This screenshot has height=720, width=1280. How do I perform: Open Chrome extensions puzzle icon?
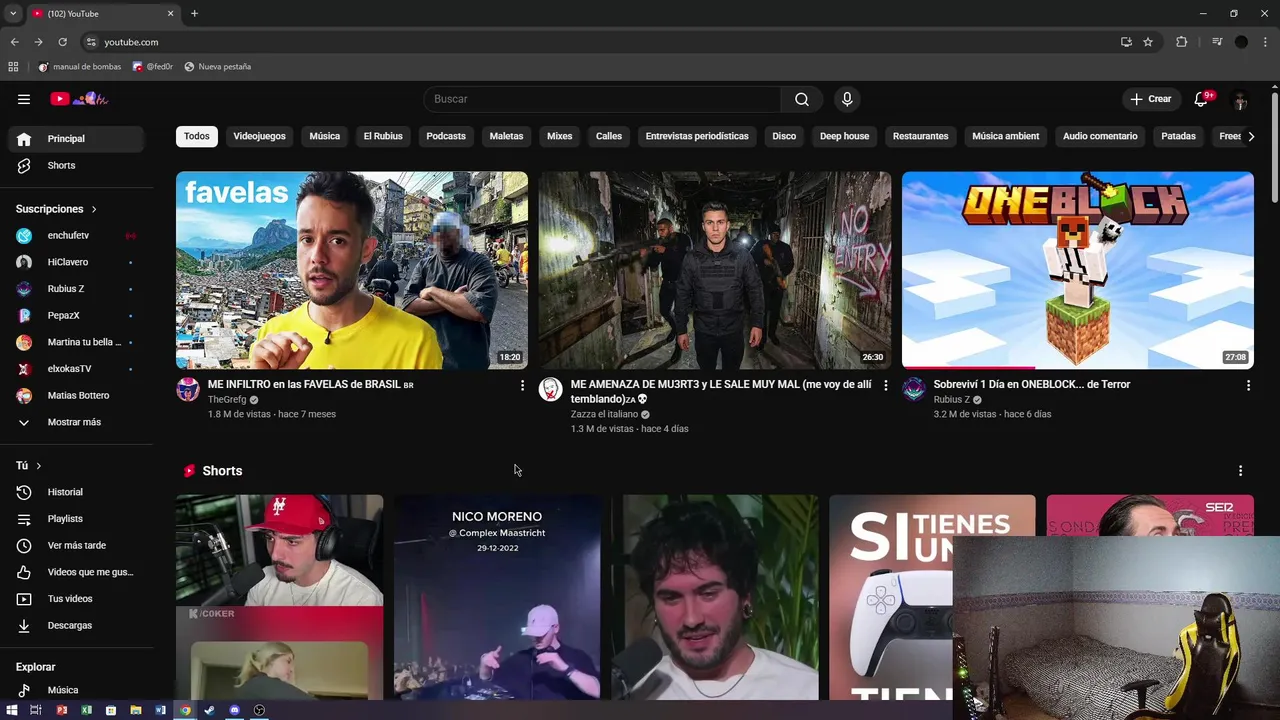point(1182,42)
